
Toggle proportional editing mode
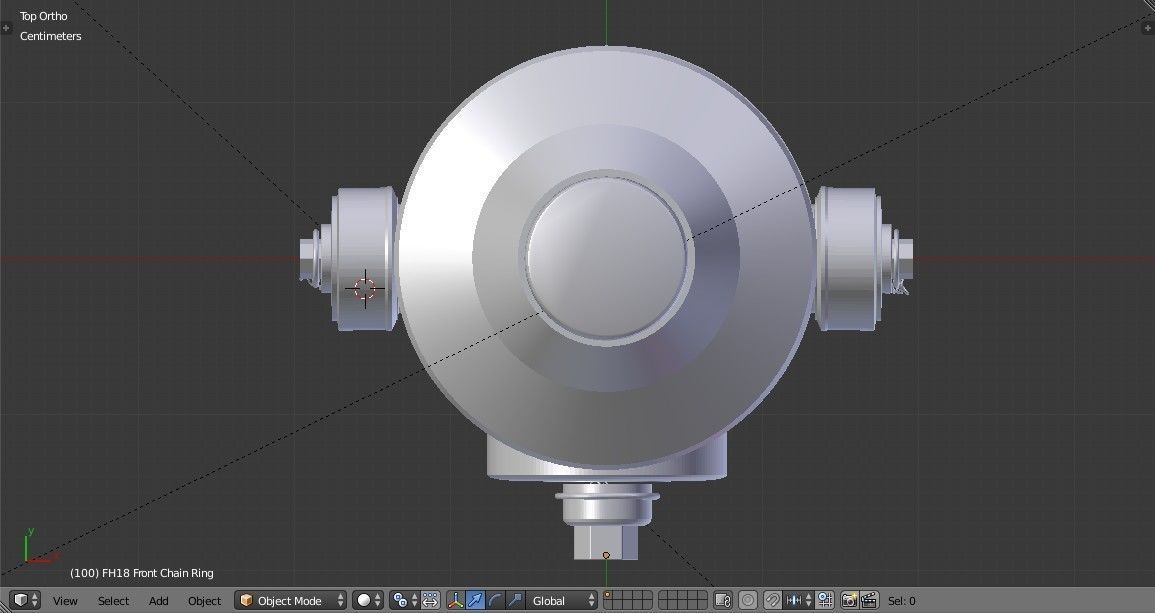[748, 600]
